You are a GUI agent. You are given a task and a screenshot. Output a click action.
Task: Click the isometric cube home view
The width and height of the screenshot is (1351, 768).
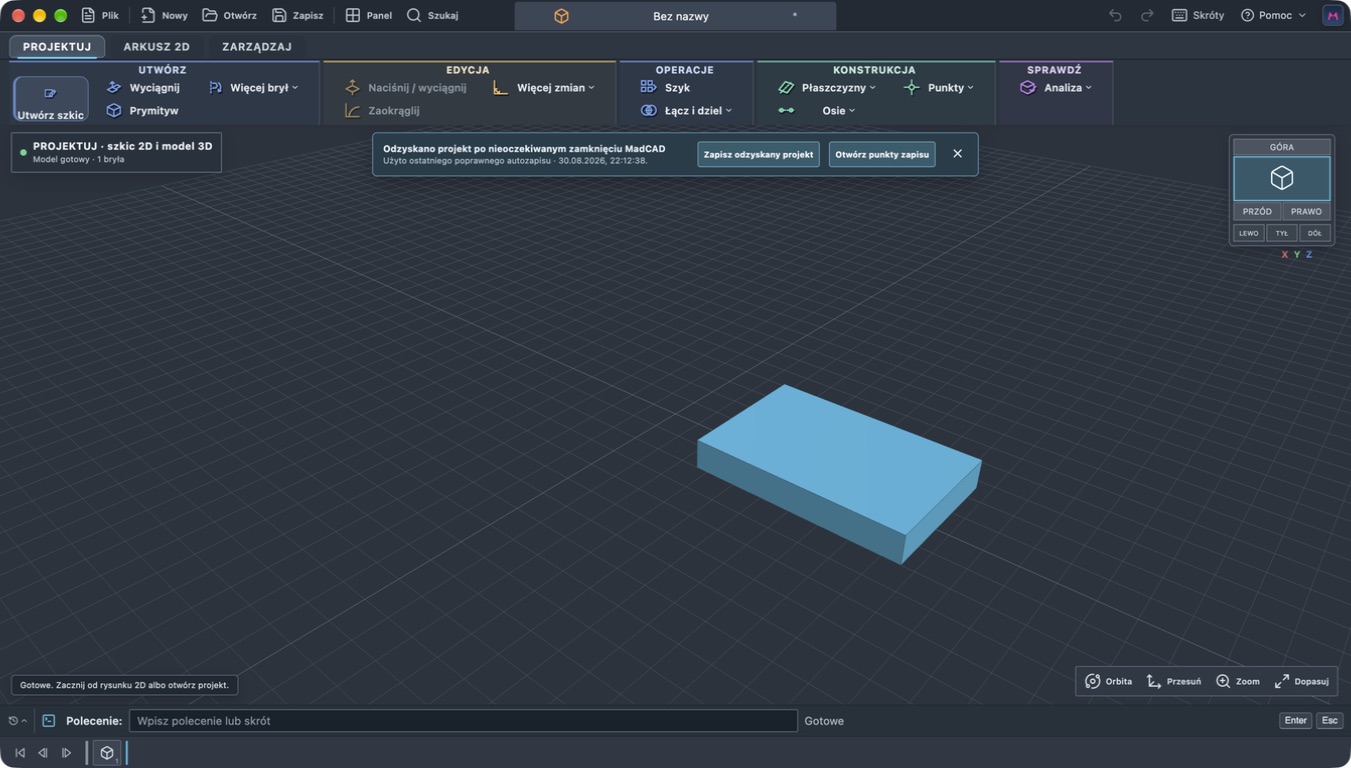pyautogui.click(x=1282, y=179)
